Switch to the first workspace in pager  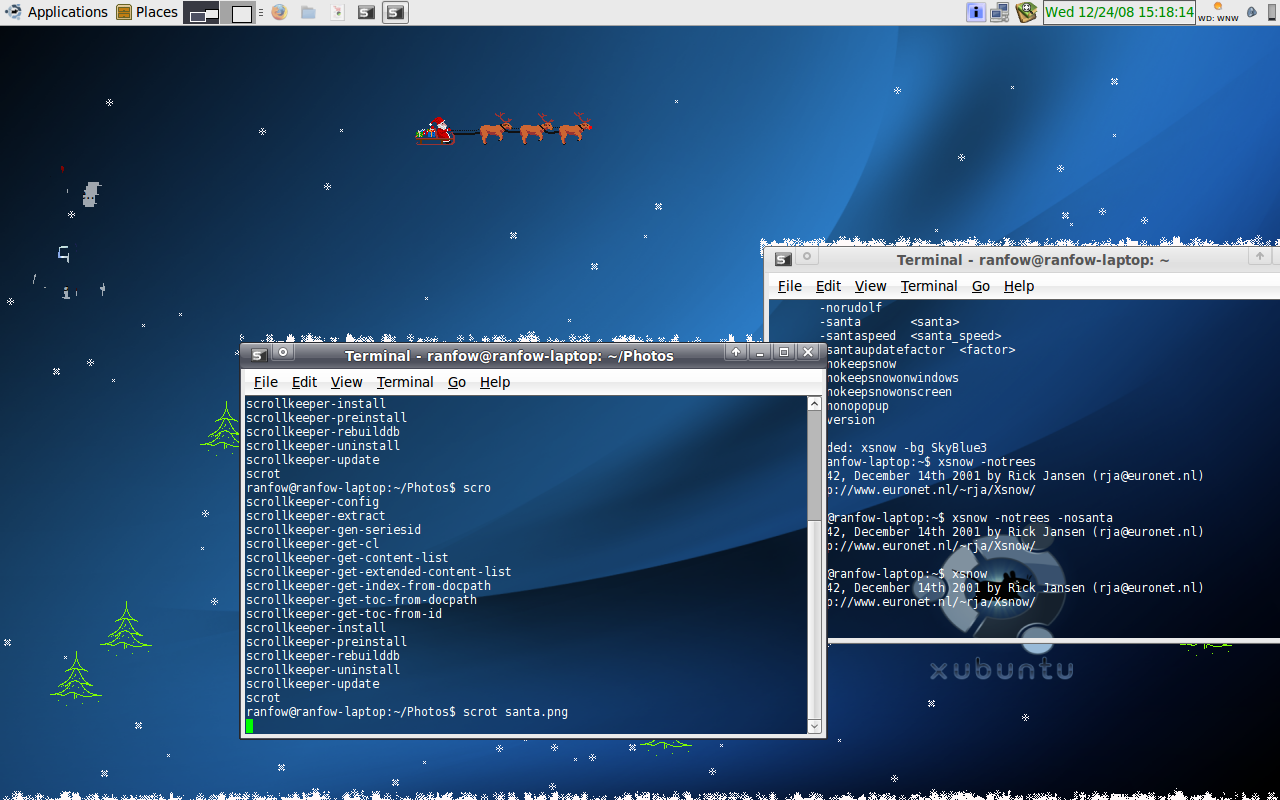point(203,13)
